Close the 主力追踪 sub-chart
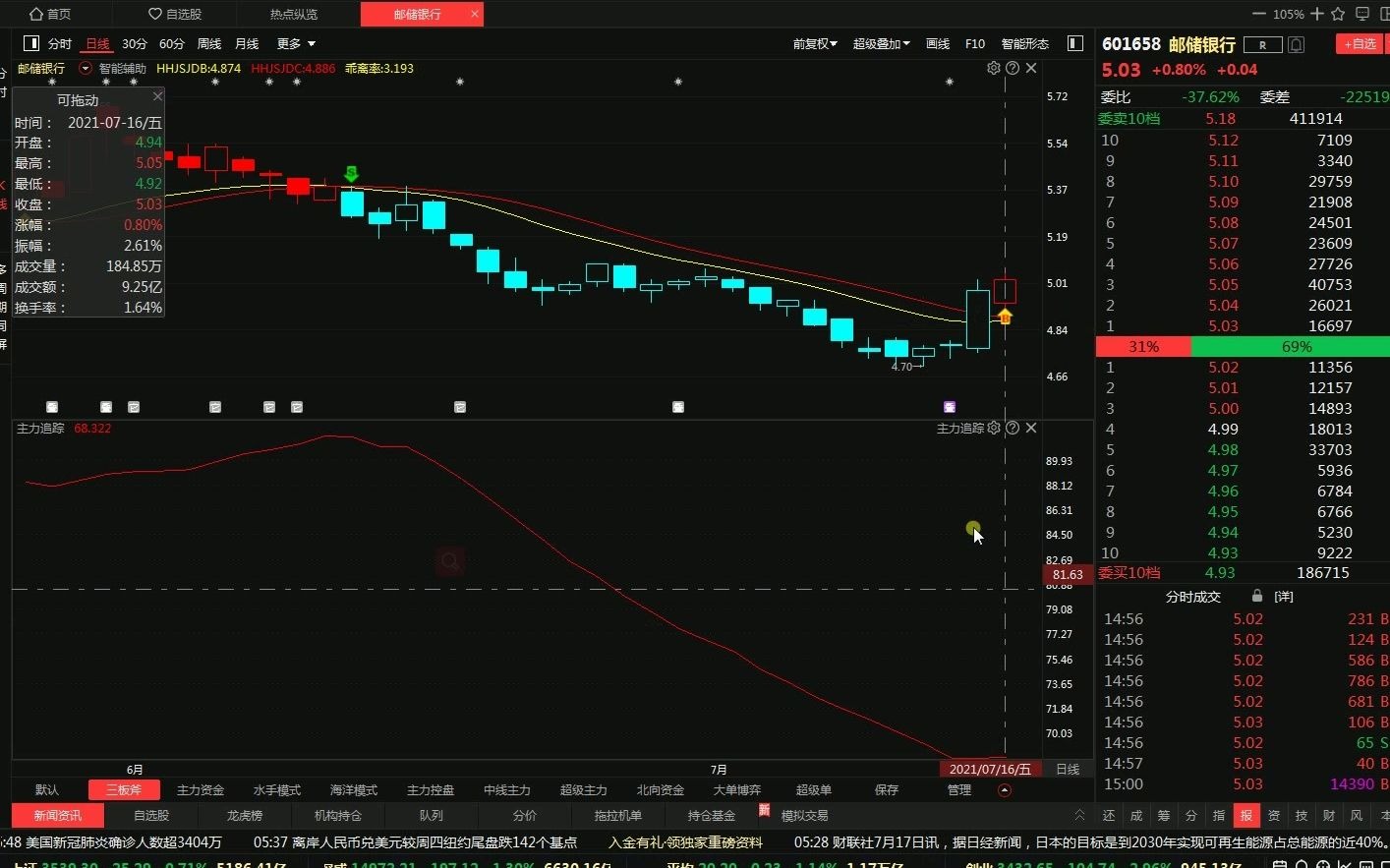The image size is (1390, 868). coord(1031,428)
